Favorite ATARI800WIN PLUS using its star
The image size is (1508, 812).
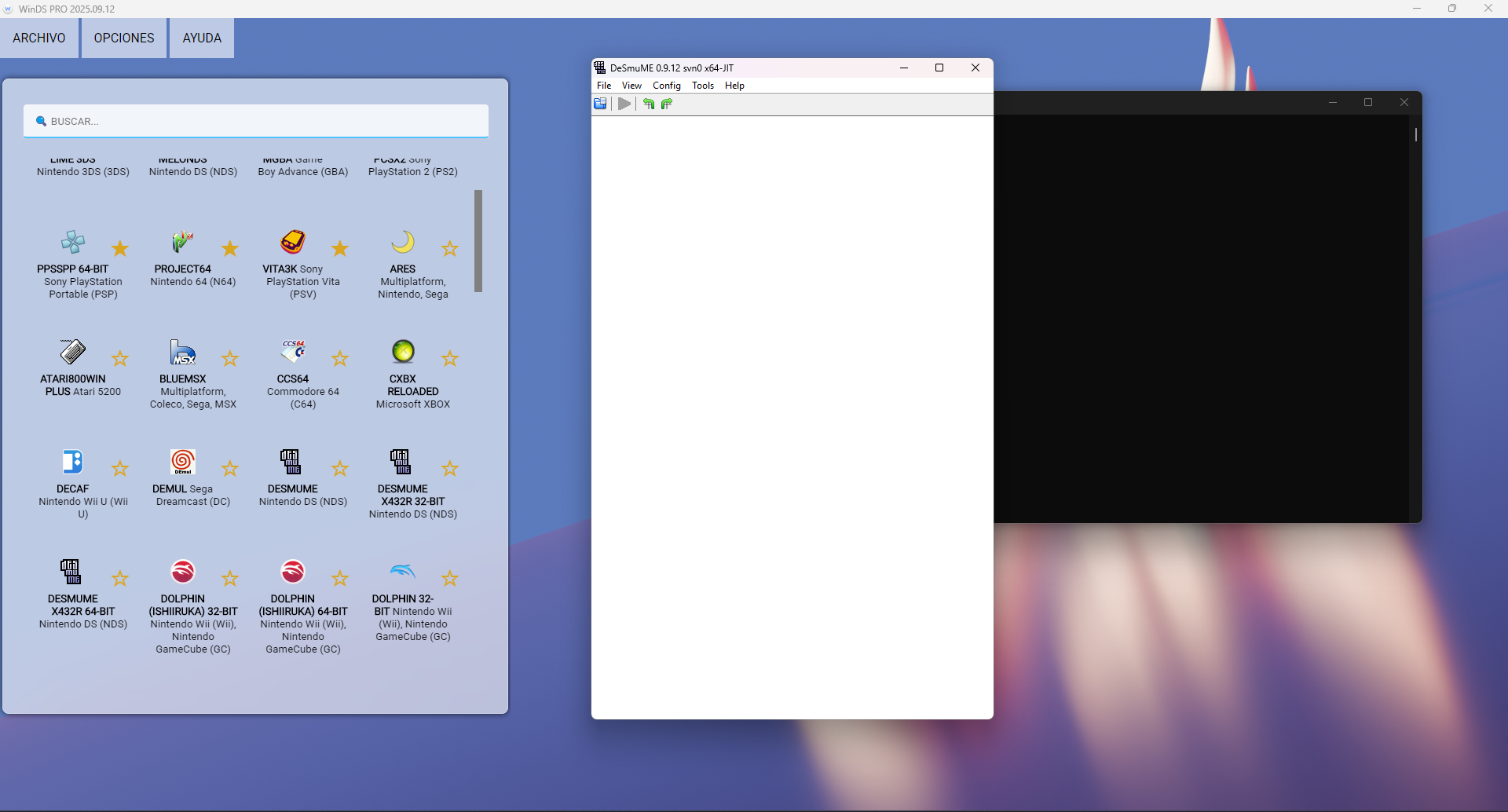120,359
